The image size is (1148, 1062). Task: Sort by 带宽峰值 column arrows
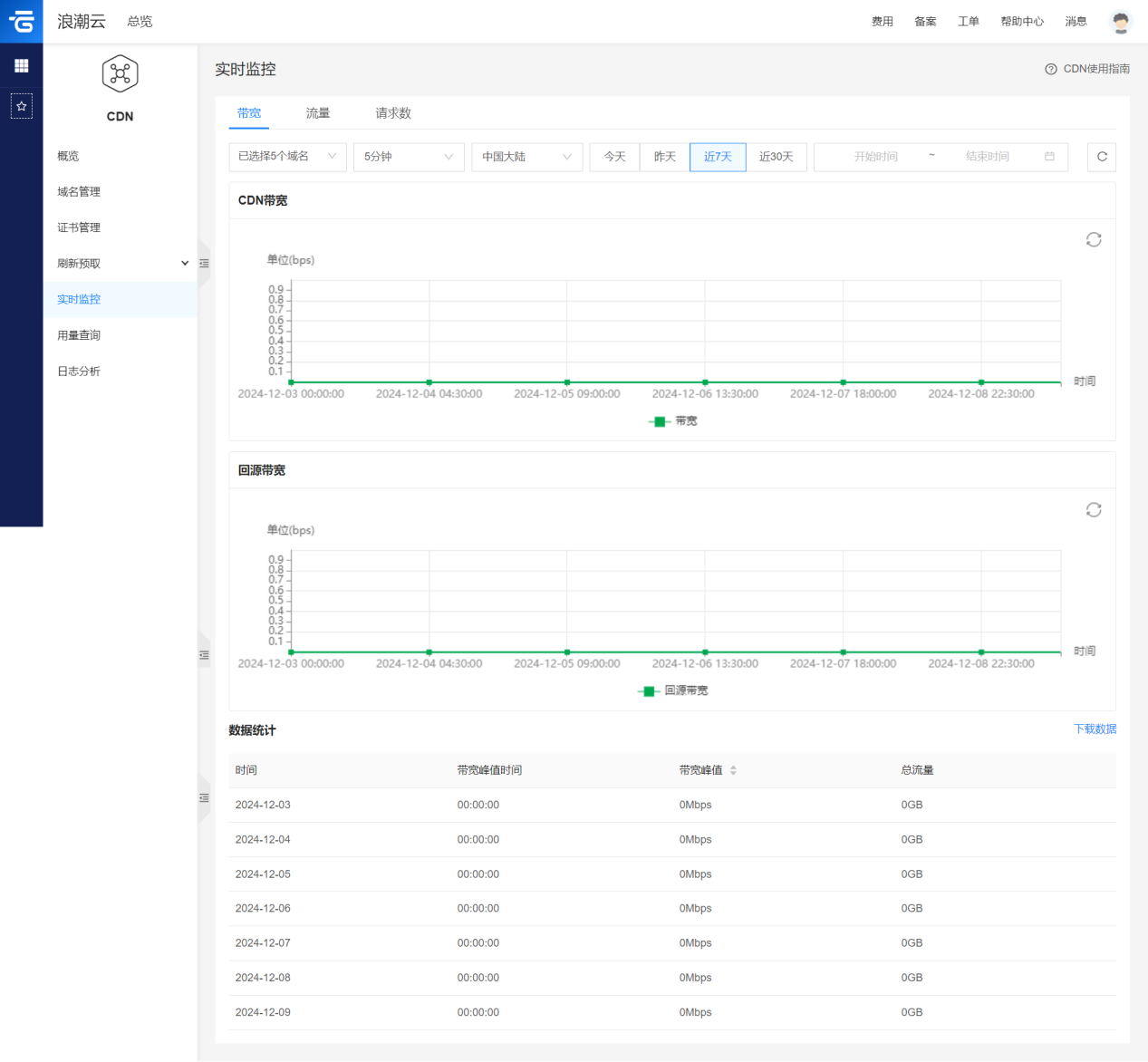(x=733, y=770)
